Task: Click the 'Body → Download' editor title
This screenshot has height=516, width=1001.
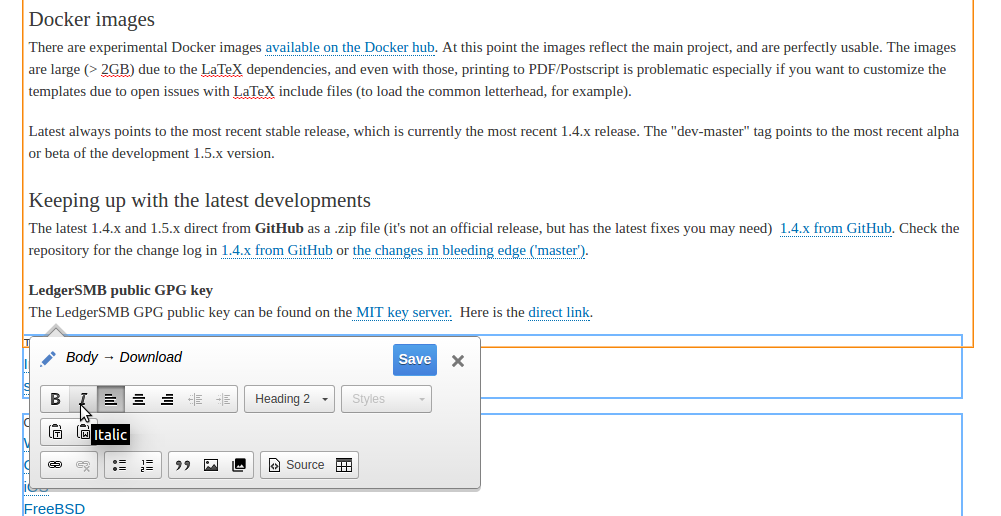Action: pos(124,357)
